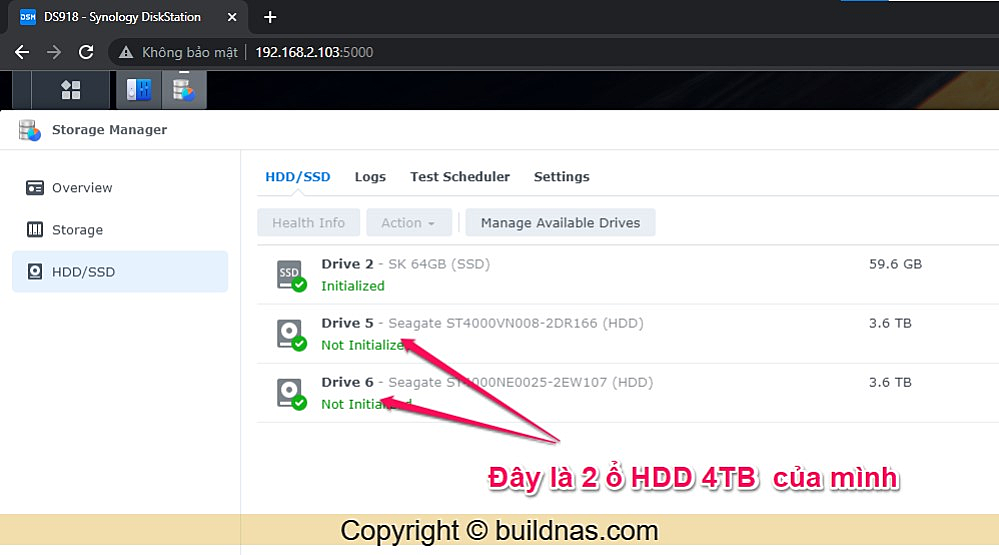The image size is (999, 555).
Task: Select the Drive 2 SSD icon
Action: click(291, 275)
